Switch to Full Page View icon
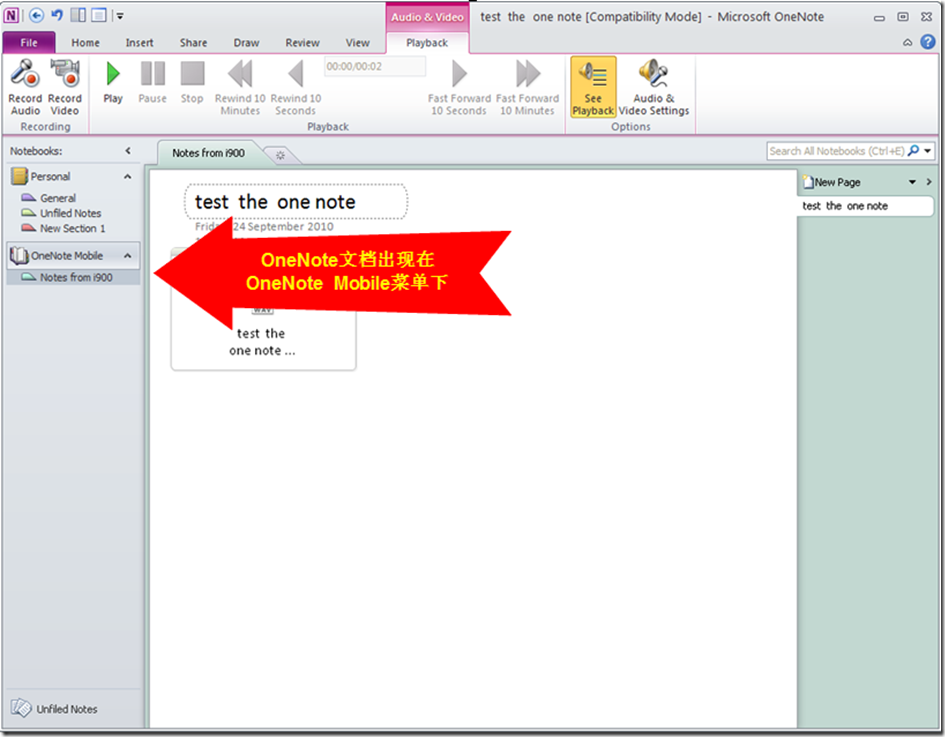 pyautogui.click(x=99, y=15)
